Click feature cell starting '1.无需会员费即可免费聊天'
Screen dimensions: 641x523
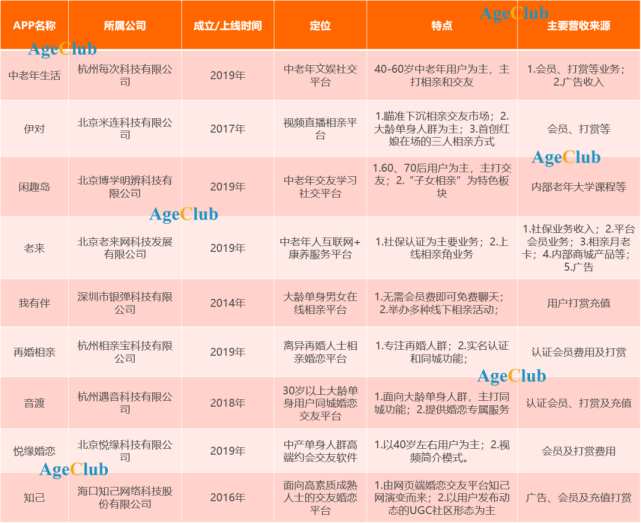[442, 303]
